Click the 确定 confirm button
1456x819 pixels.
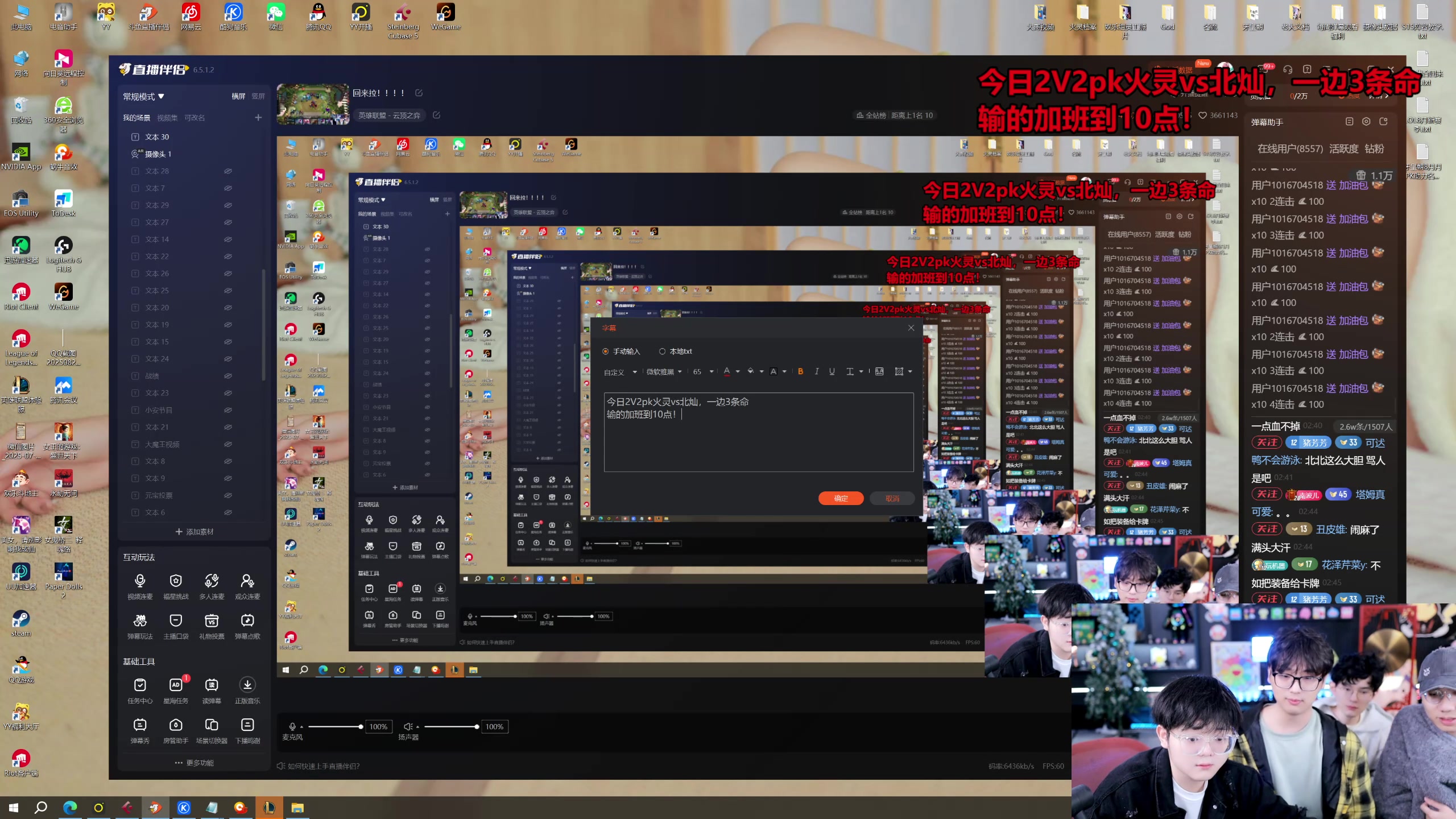coord(841,499)
